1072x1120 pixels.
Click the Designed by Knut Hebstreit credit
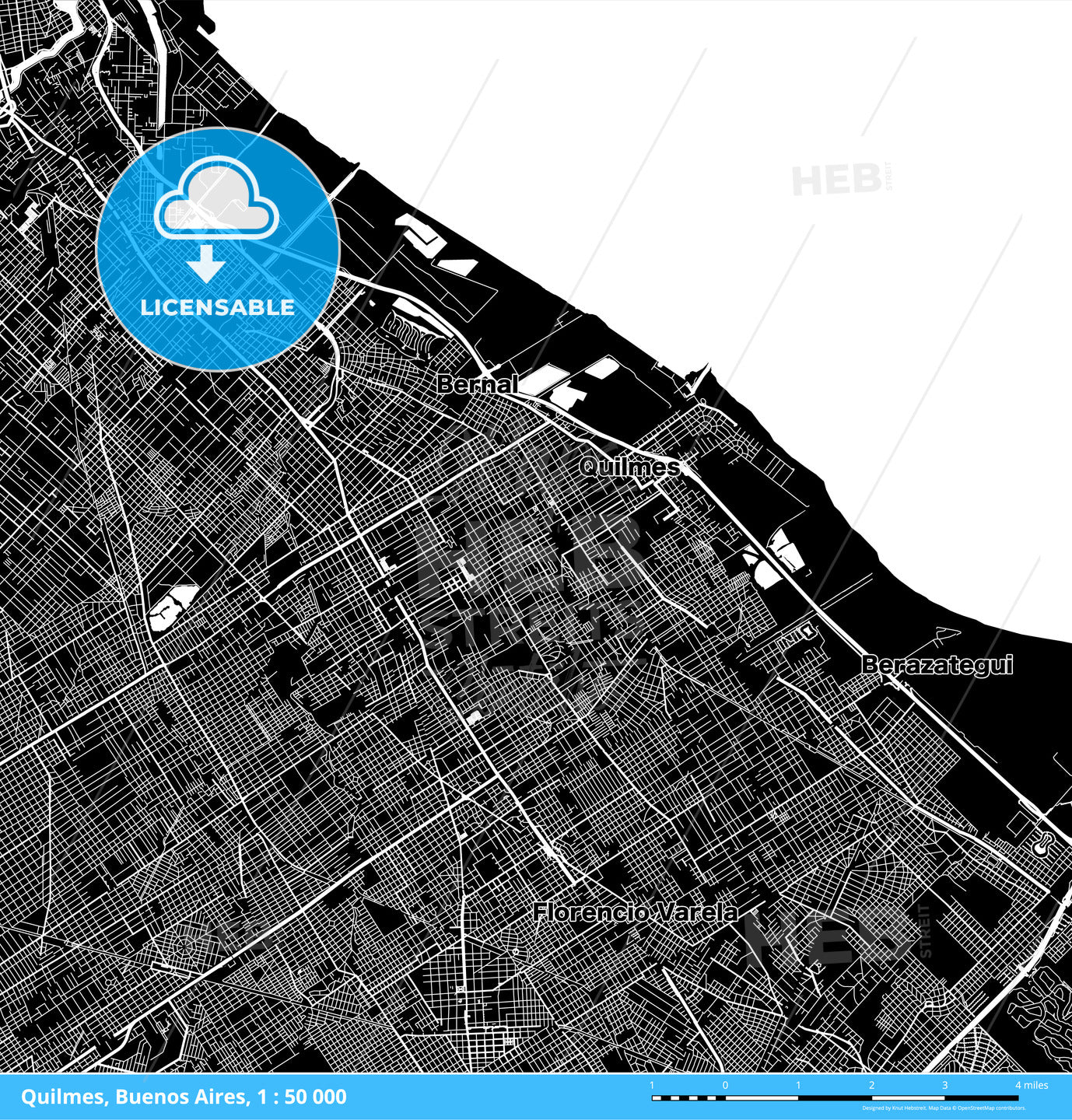[x=895, y=1108]
